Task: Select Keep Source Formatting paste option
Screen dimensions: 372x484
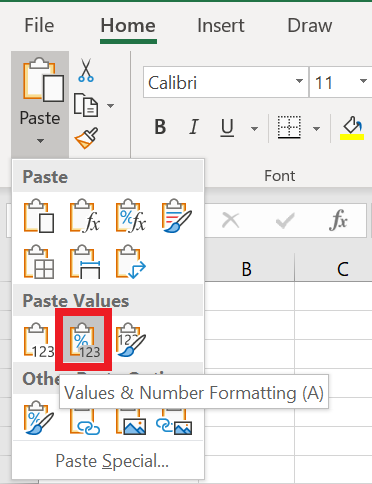Action: coord(176,216)
